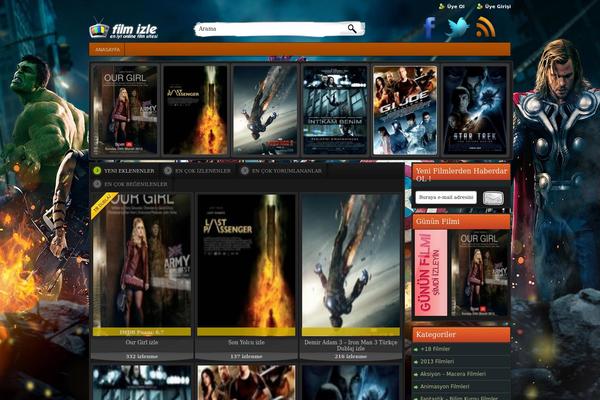
Task: Open the +18 Filmler category
Action: click(x=435, y=349)
